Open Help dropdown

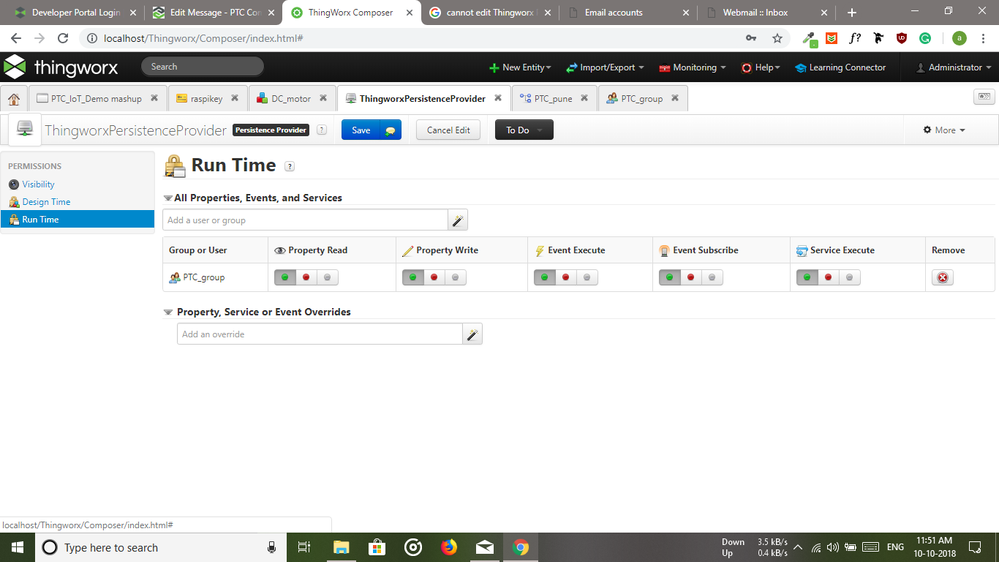tap(761, 68)
